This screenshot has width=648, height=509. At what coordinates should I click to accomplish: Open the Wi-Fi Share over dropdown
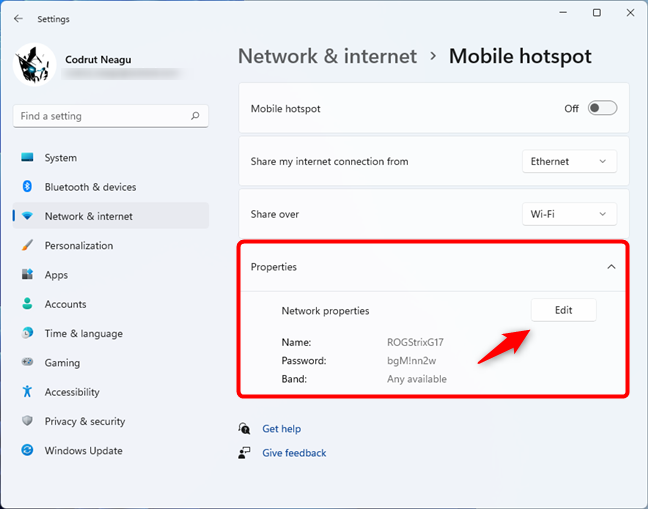tap(569, 214)
